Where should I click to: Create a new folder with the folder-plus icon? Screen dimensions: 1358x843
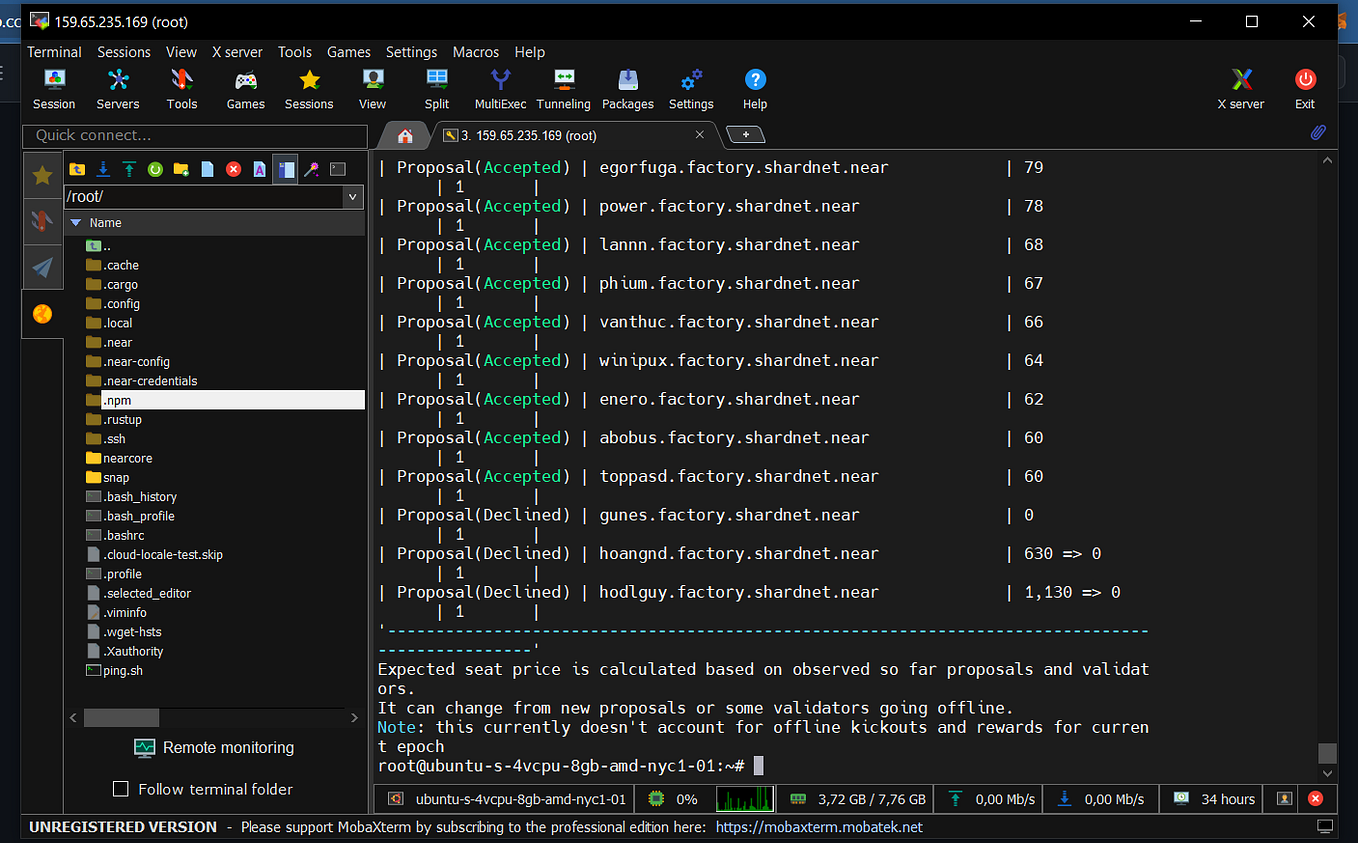(x=181, y=170)
